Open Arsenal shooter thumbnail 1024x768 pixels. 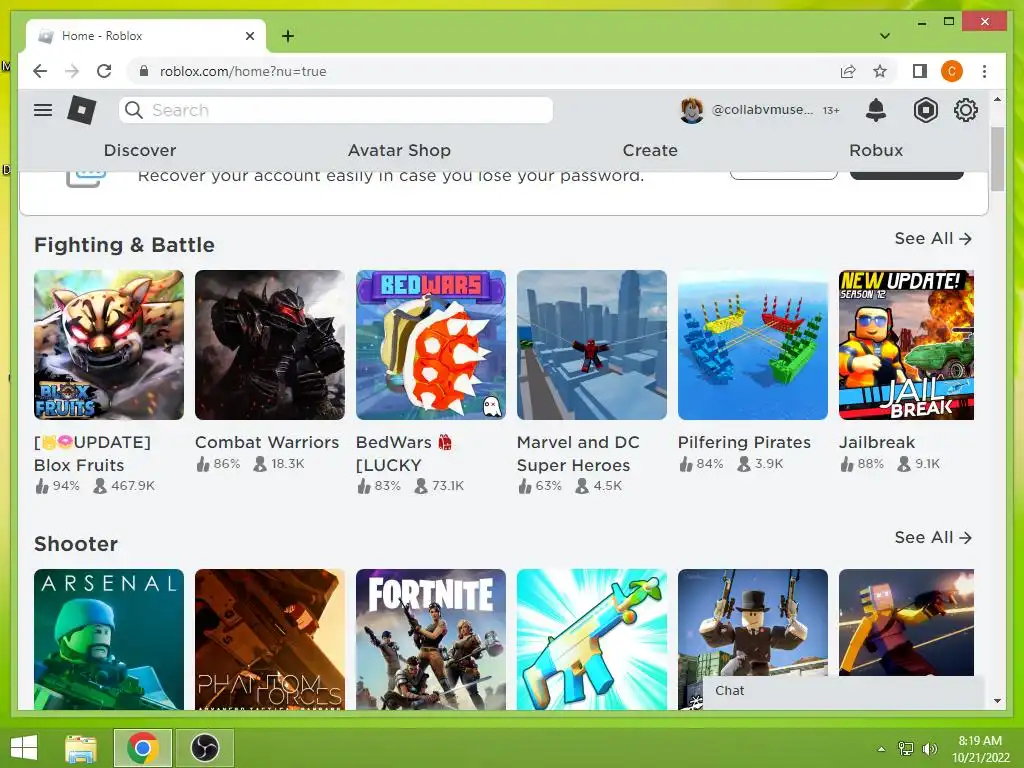(109, 639)
